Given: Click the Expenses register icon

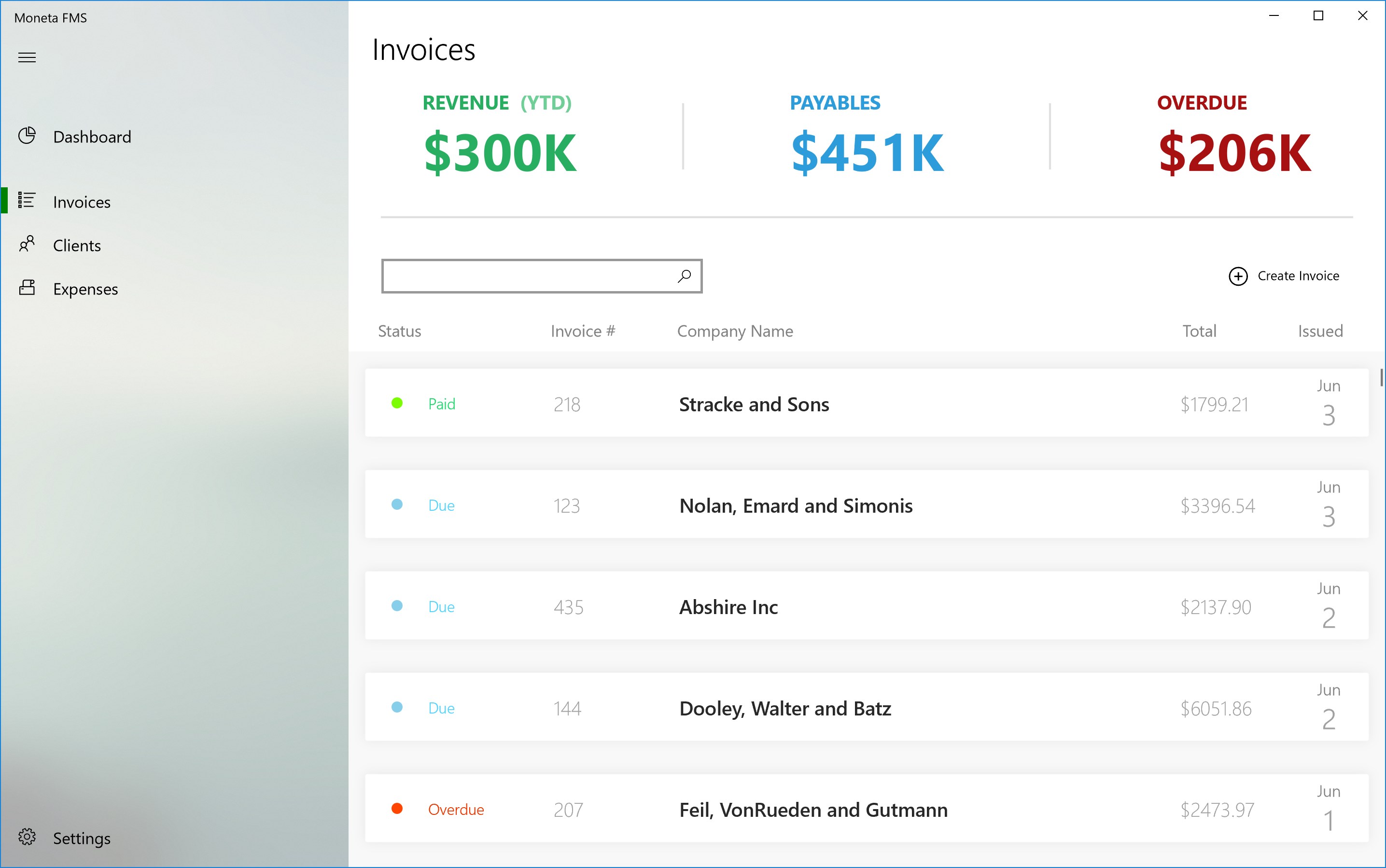Looking at the screenshot, I should 27,288.
